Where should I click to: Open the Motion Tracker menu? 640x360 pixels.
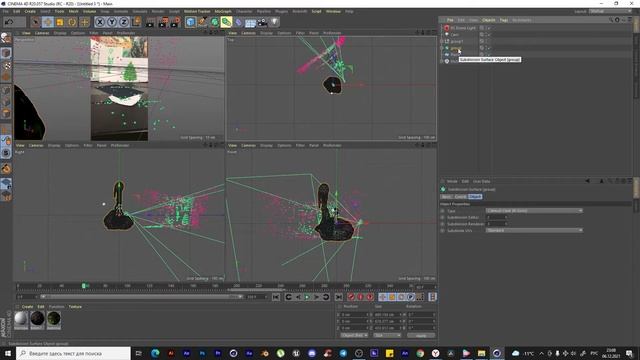coord(197,11)
